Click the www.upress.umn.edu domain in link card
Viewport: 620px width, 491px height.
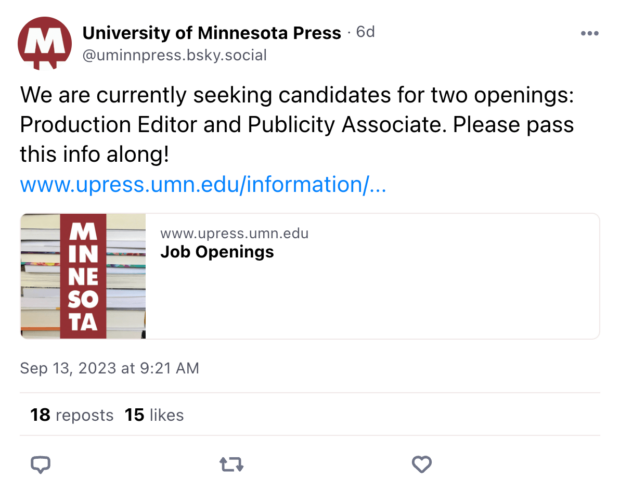pyautogui.click(x=234, y=234)
